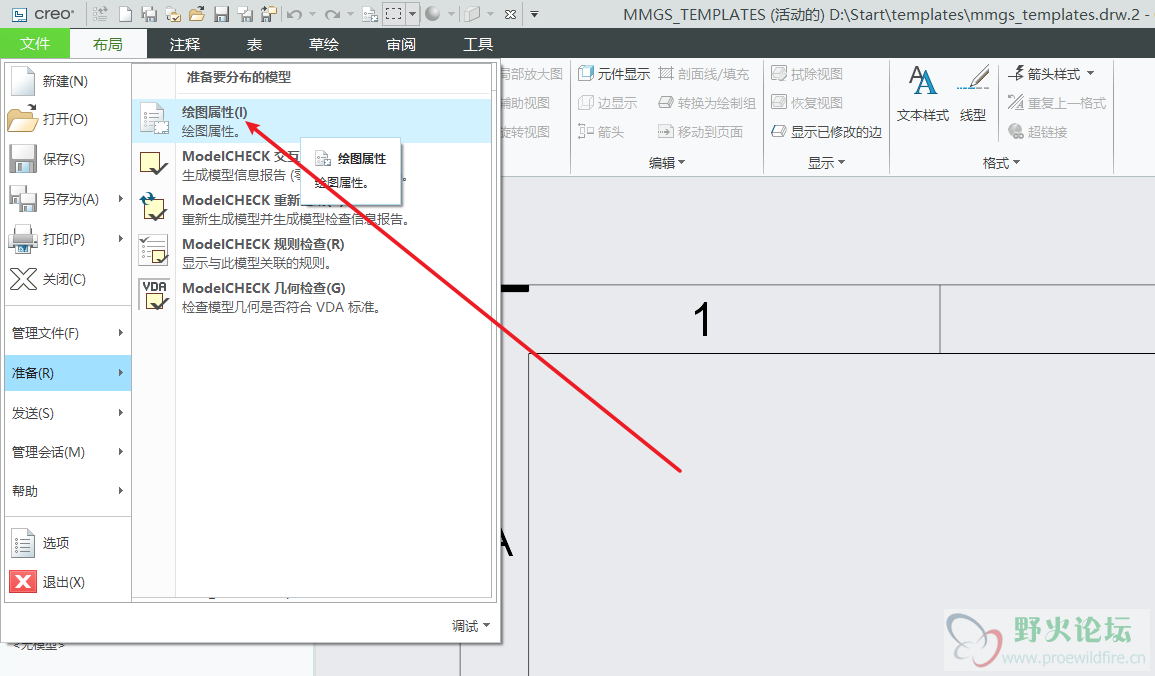Expand the selection box dropdown arrow
Screen dimensions: 1155x676
[x=412, y=14]
